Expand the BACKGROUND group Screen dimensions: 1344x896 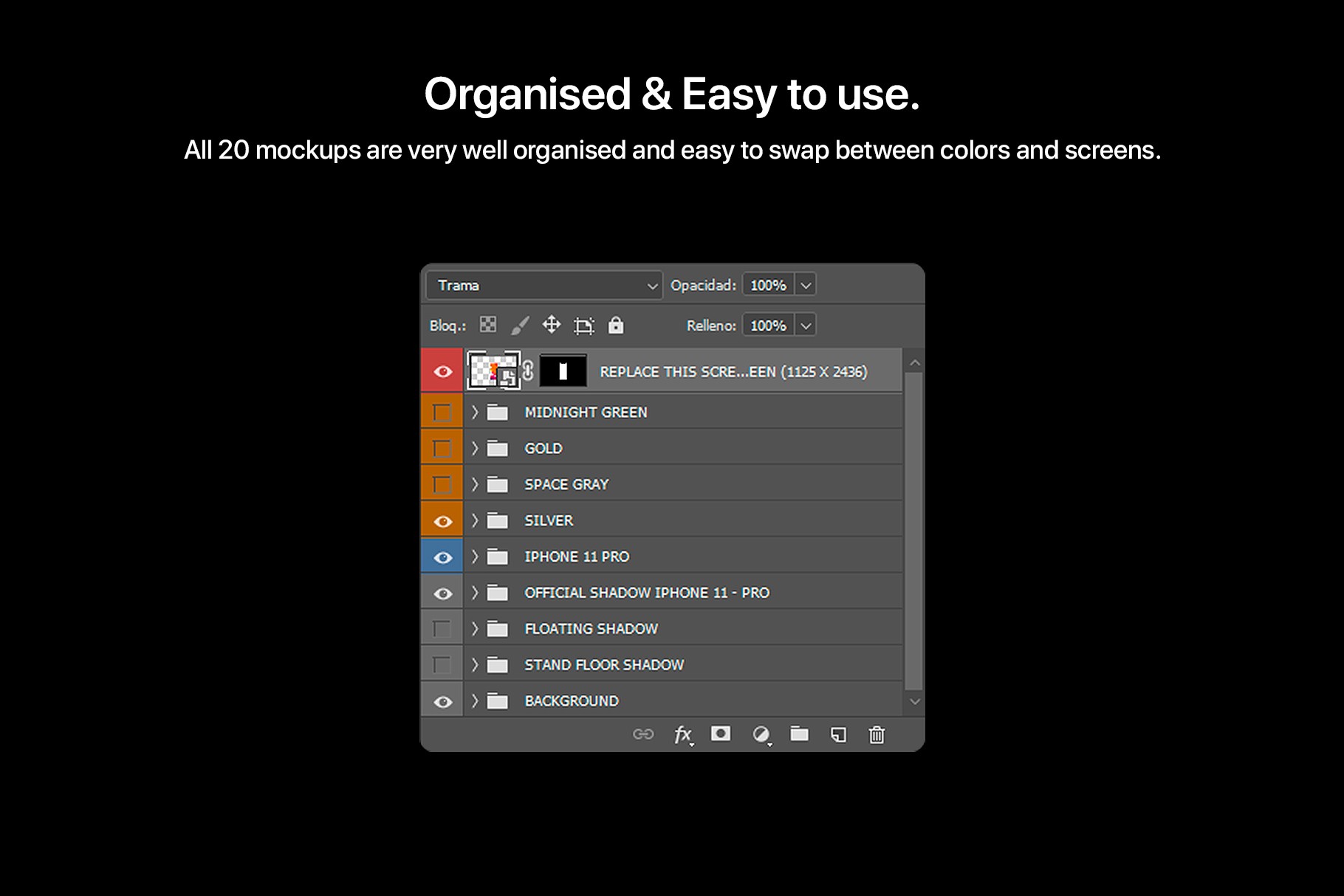[x=475, y=701]
